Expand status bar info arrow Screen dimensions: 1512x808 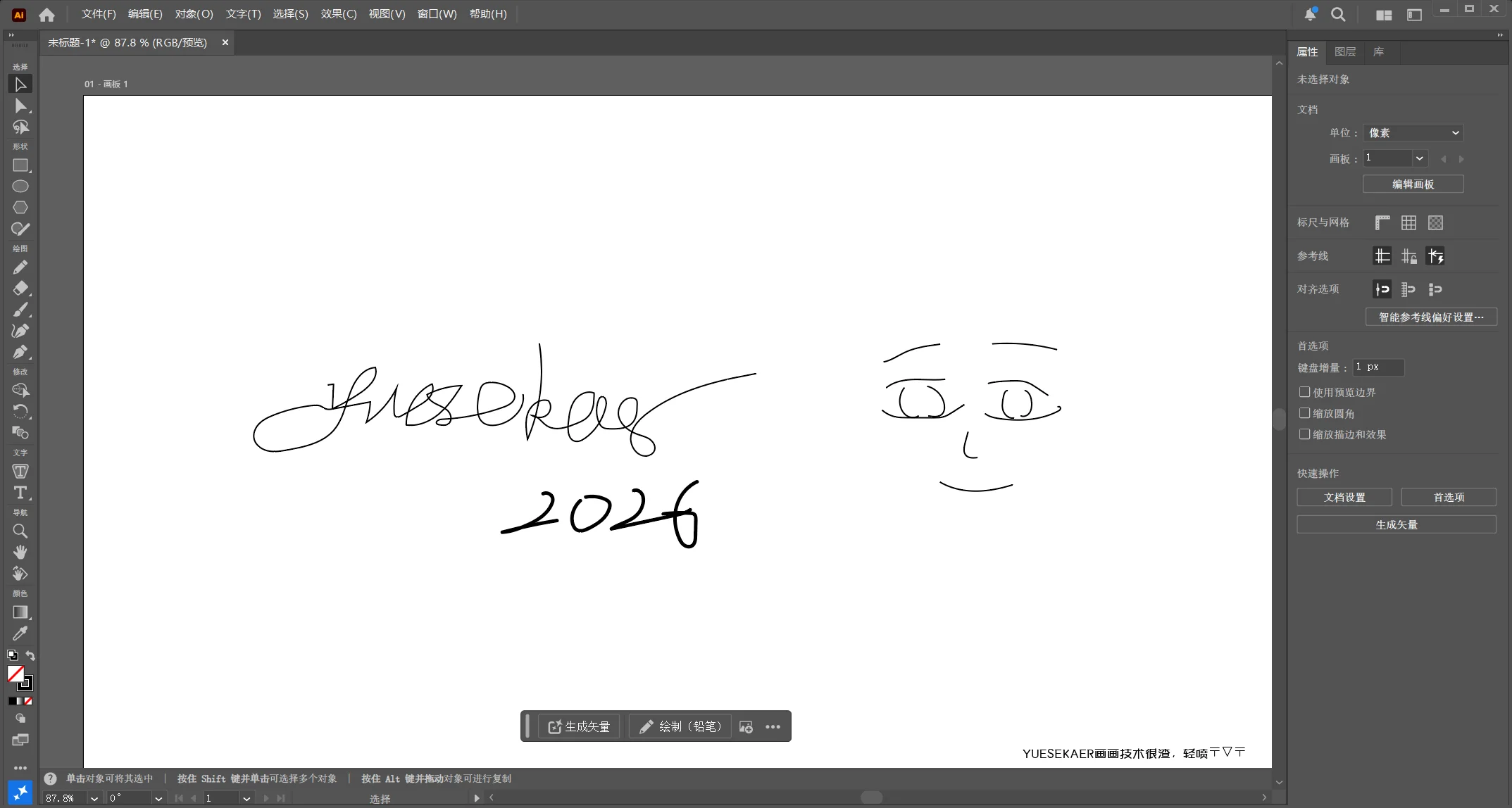coord(477,798)
